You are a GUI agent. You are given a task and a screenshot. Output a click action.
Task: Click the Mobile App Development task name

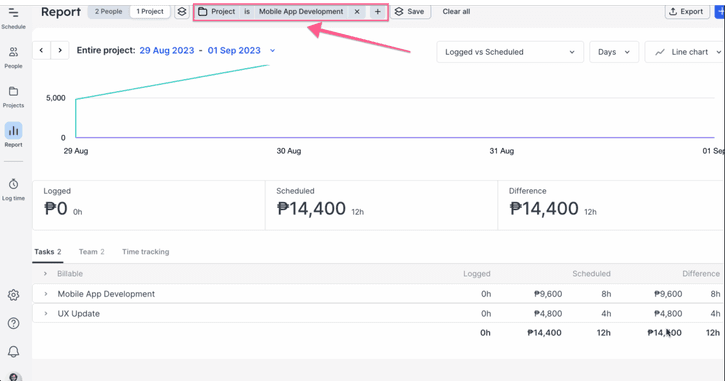(x=106, y=294)
